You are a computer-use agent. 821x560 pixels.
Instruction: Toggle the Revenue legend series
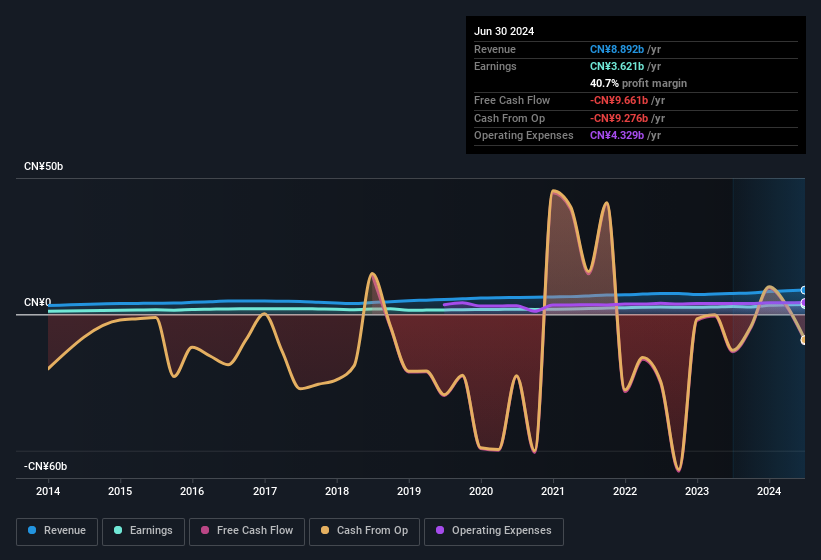pyautogui.click(x=57, y=531)
